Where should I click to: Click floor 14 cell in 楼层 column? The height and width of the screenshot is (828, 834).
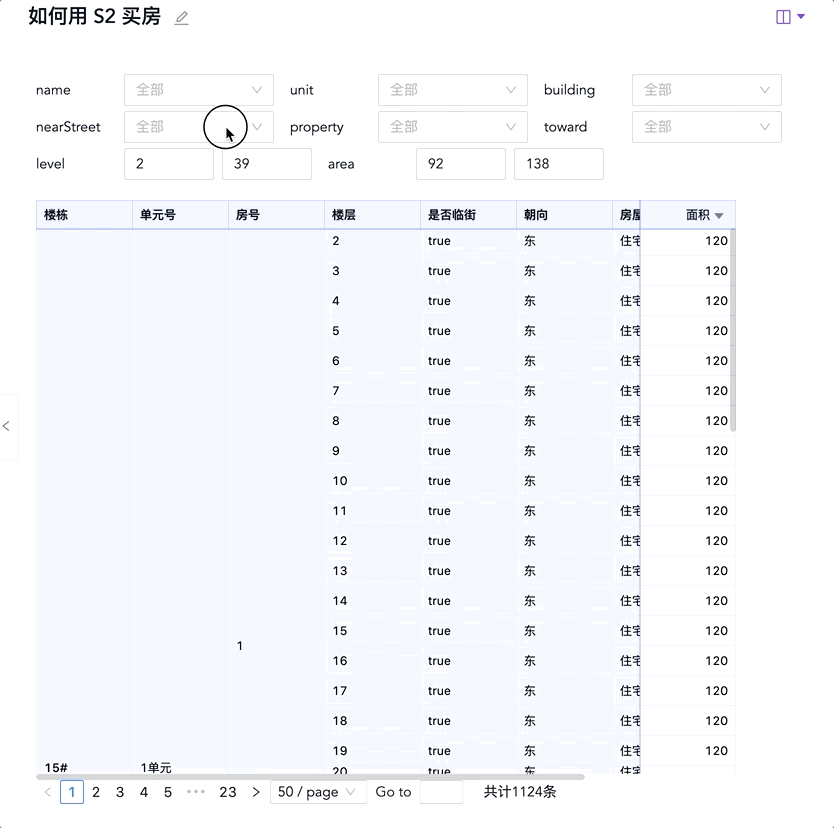pos(372,601)
